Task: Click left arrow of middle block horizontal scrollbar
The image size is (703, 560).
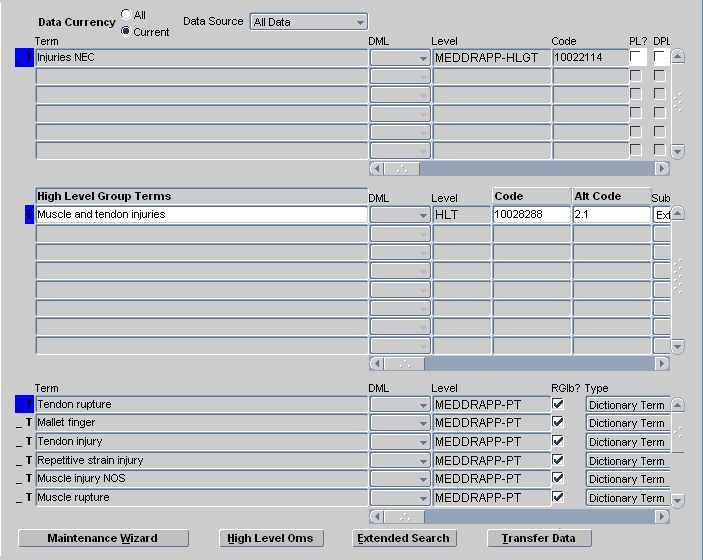Action: 377,363
